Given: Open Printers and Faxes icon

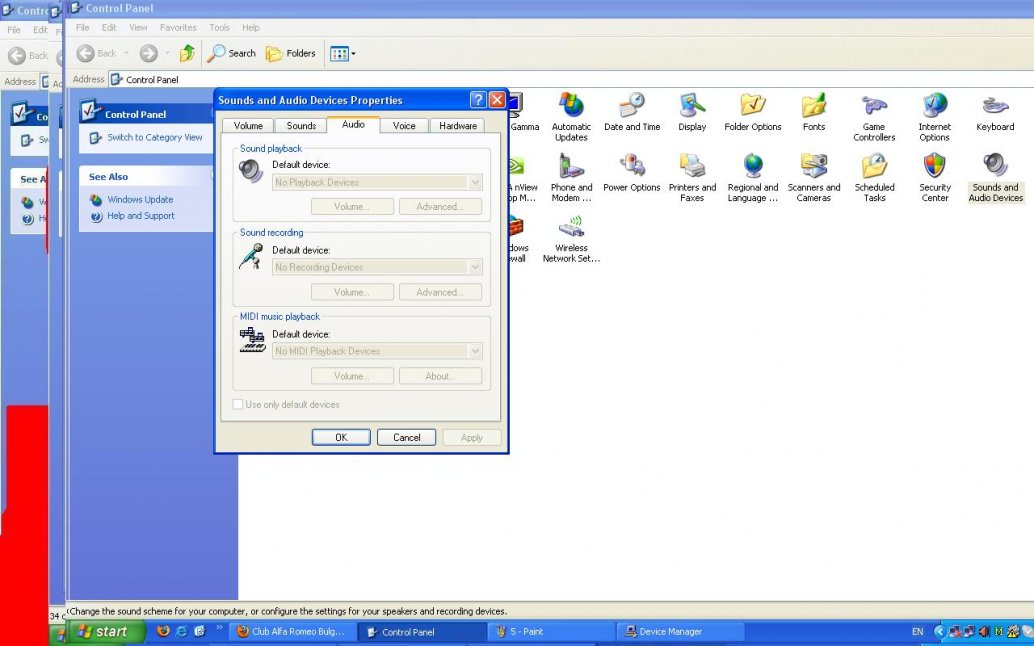Looking at the screenshot, I should (x=692, y=167).
